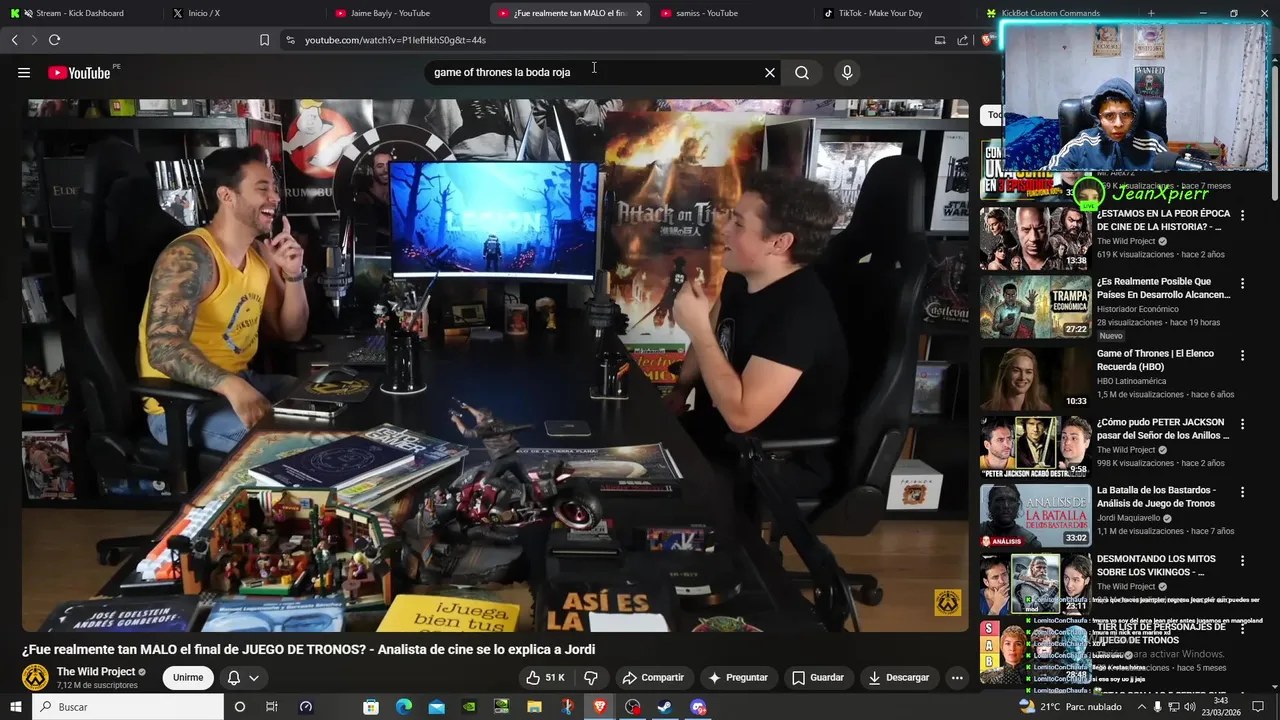This screenshot has width=1280, height=720.
Task: Go back in browser history
Action: [14, 40]
